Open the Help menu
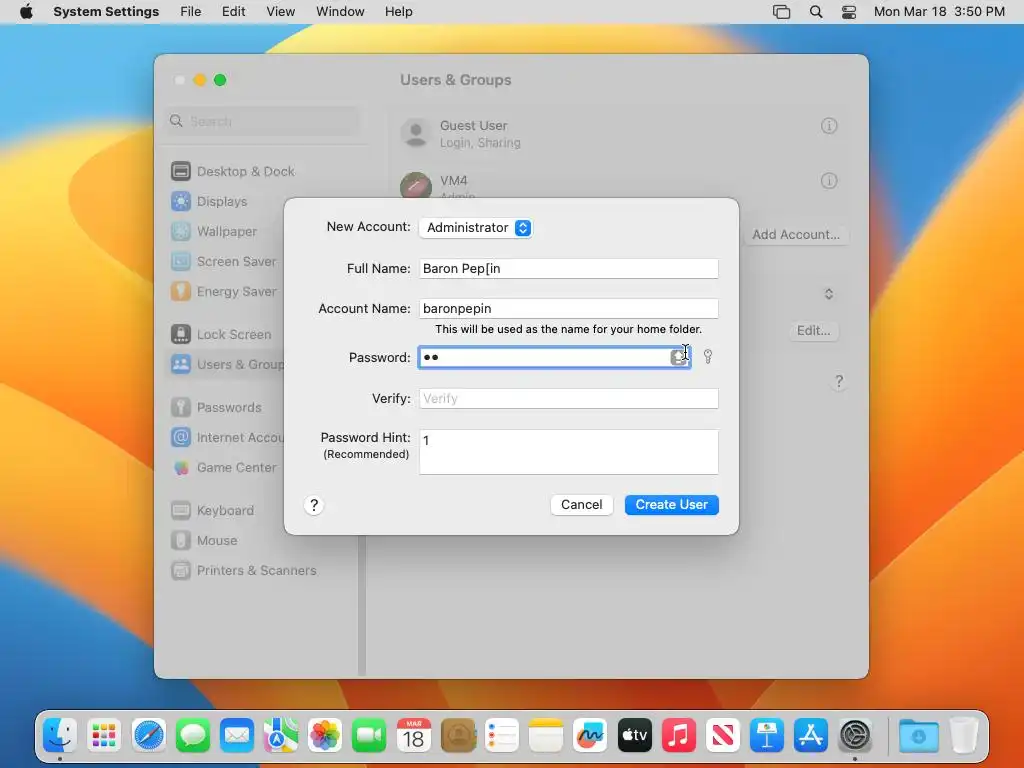This screenshot has width=1024, height=768. click(x=398, y=12)
